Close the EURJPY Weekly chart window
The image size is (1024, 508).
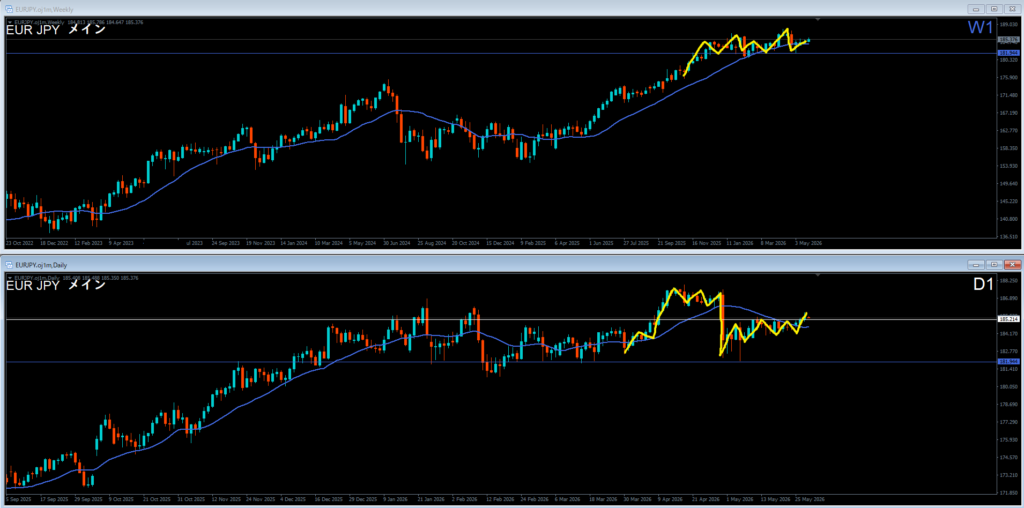click(x=1012, y=9)
